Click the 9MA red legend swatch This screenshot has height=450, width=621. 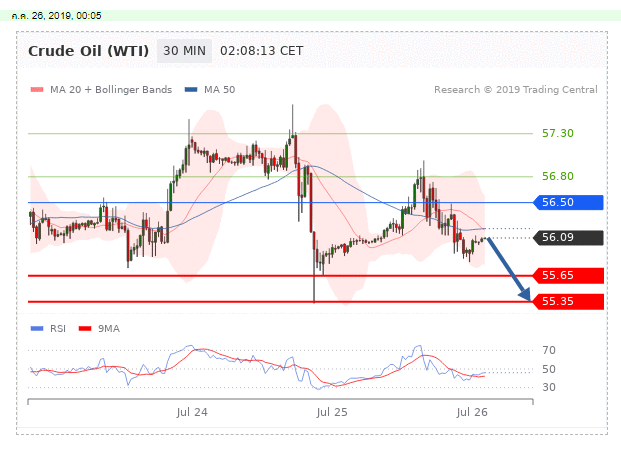(85, 328)
